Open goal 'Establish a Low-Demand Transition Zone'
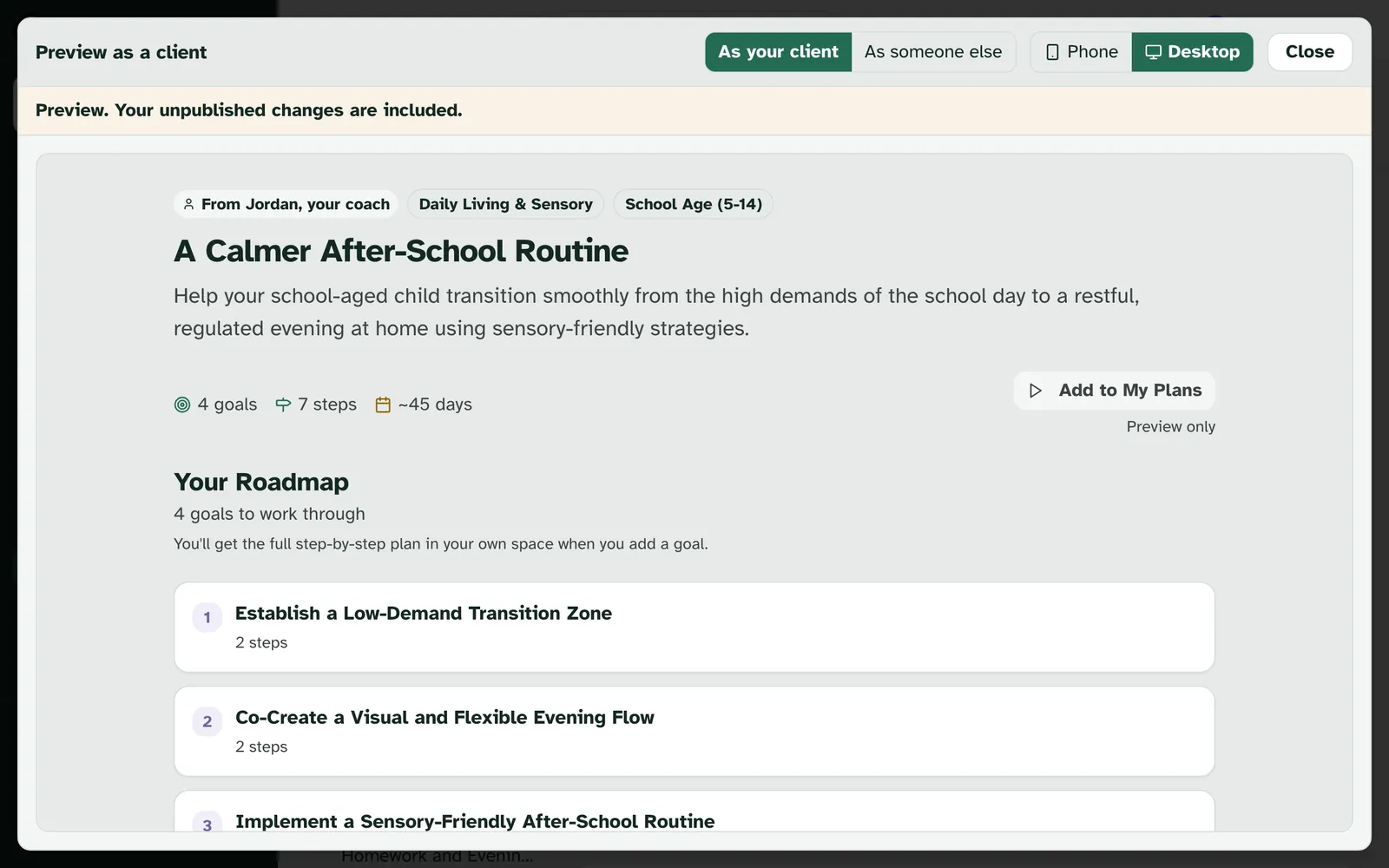 pyautogui.click(x=694, y=627)
